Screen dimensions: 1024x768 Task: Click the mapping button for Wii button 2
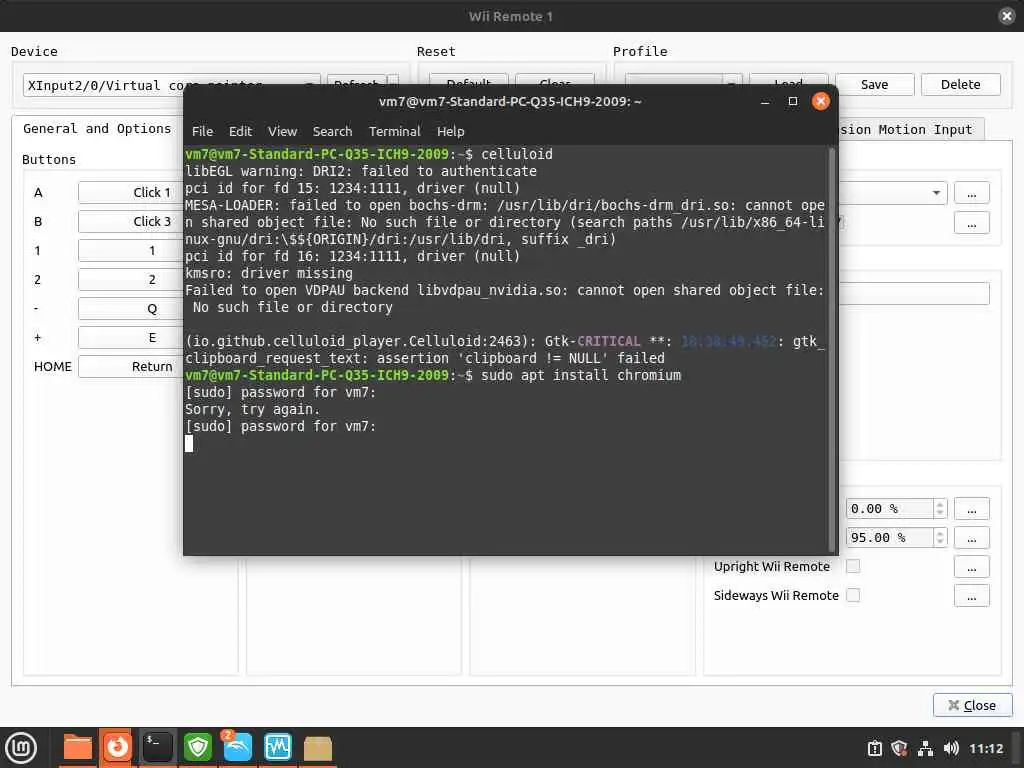[x=131, y=280]
